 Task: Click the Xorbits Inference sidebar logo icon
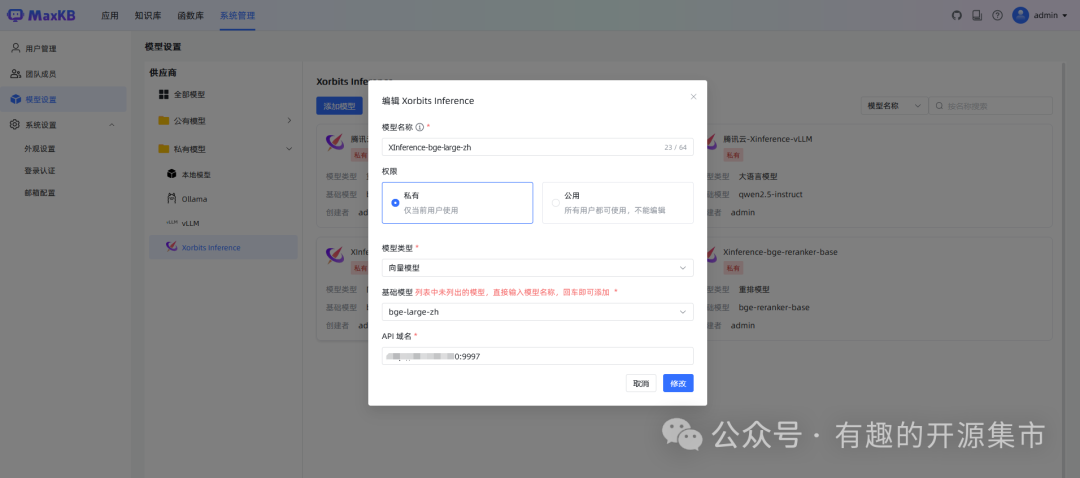click(172, 247)
